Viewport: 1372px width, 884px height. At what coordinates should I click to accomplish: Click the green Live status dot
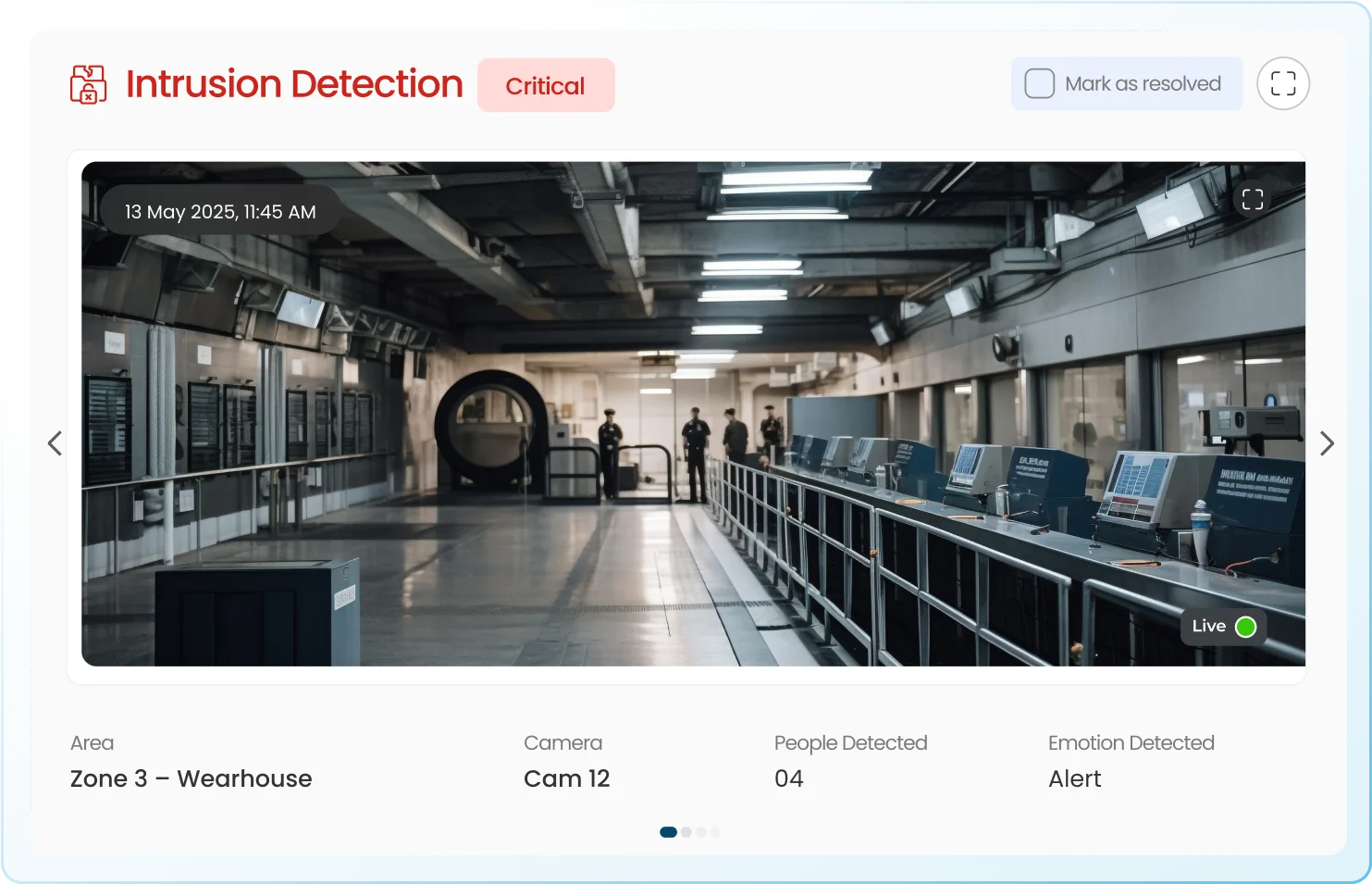pos(1245,627)
